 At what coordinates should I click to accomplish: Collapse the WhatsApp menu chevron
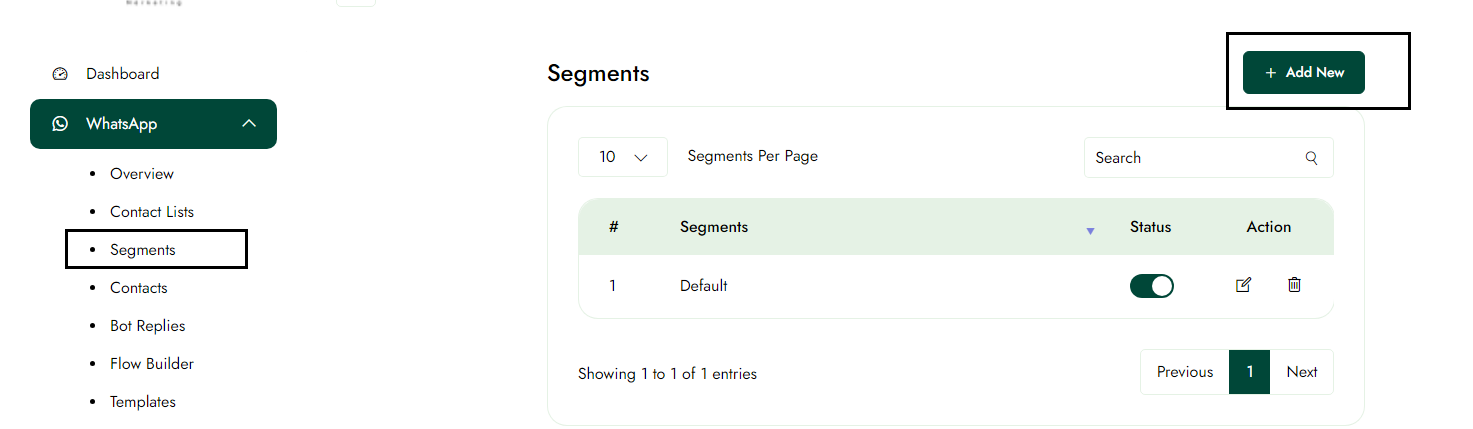tap(250, 124)
